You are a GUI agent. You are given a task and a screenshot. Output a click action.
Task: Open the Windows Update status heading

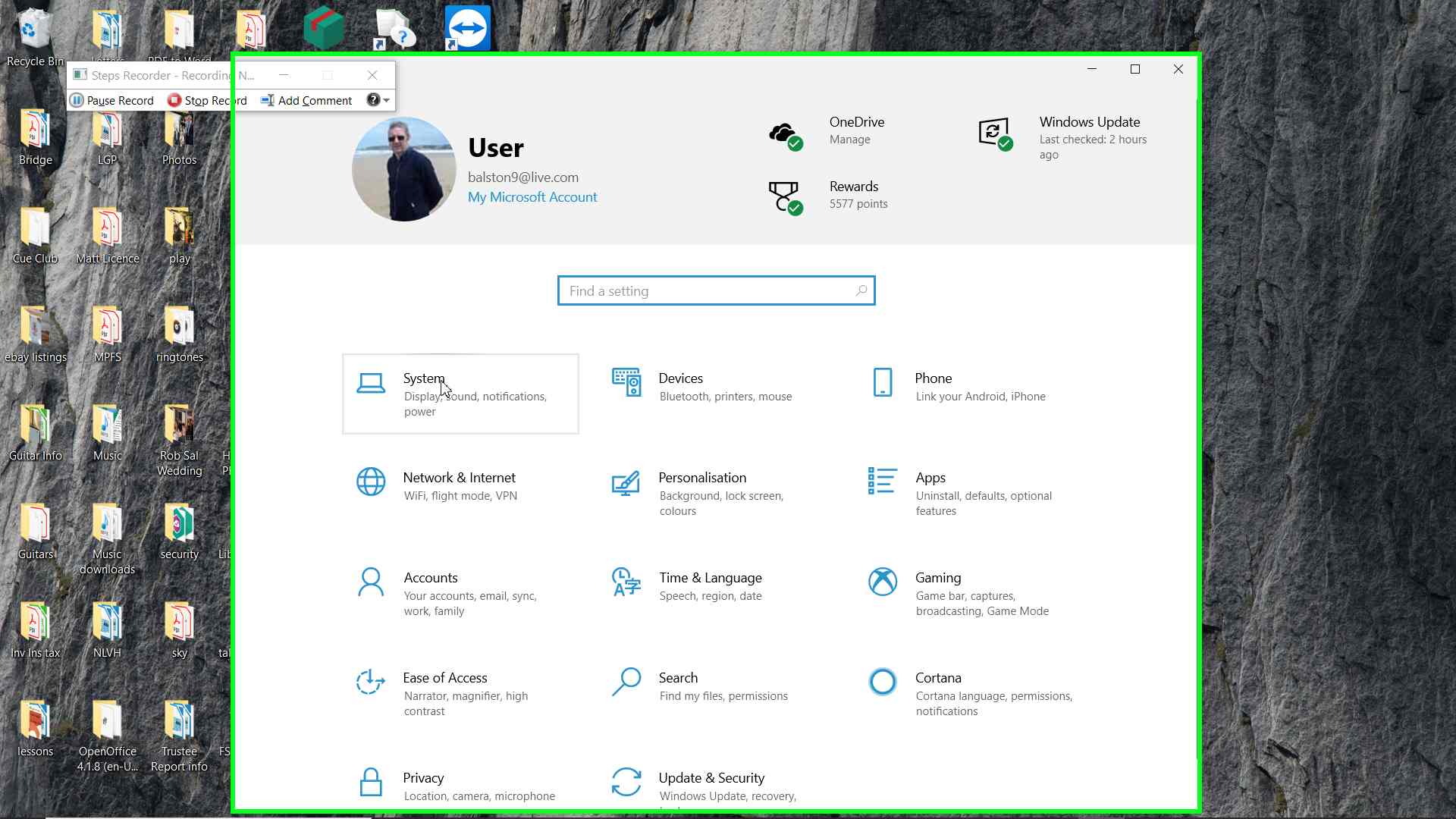tap(1090, 122)
